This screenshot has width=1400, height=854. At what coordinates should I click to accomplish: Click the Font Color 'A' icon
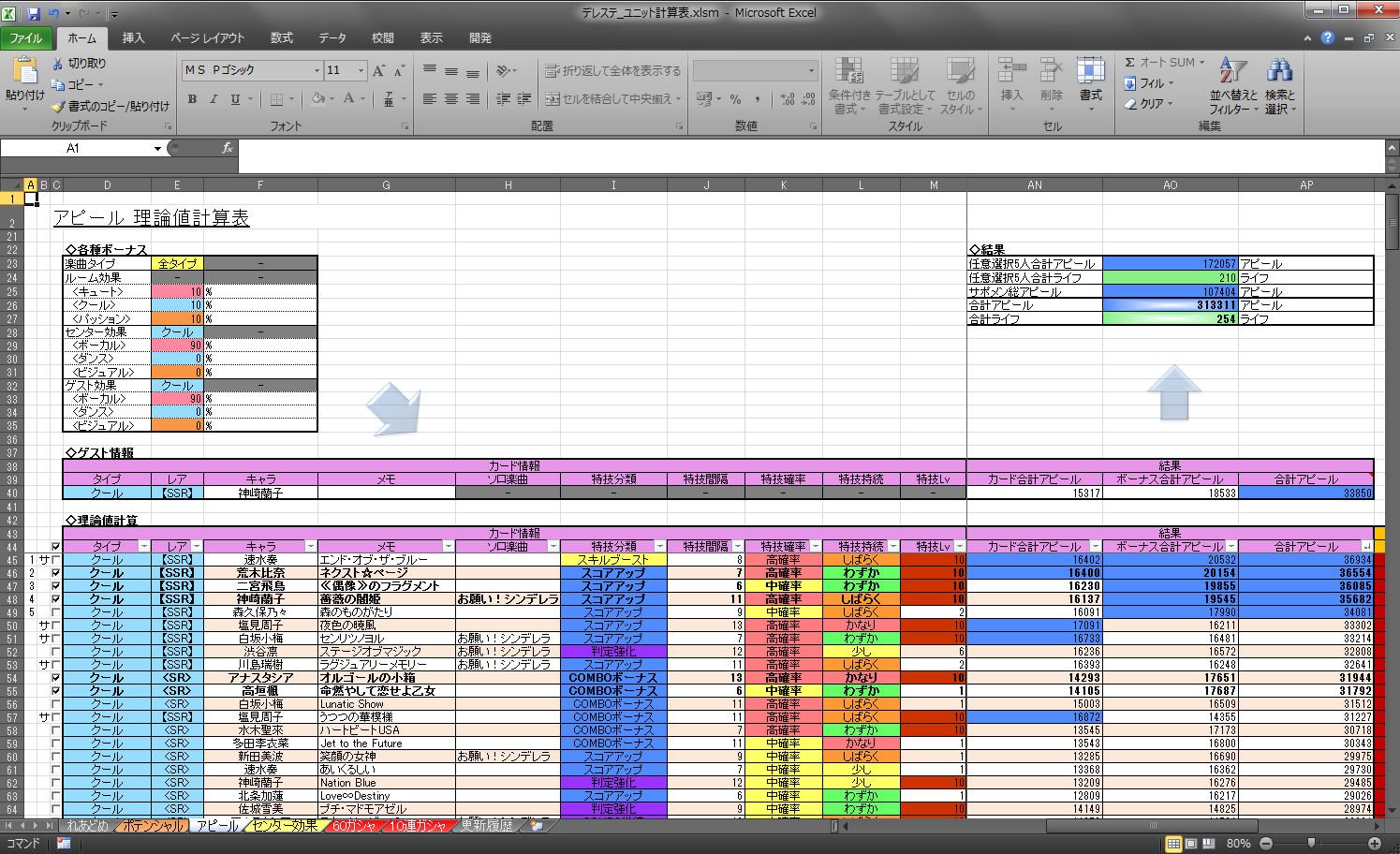click(348, 99)
